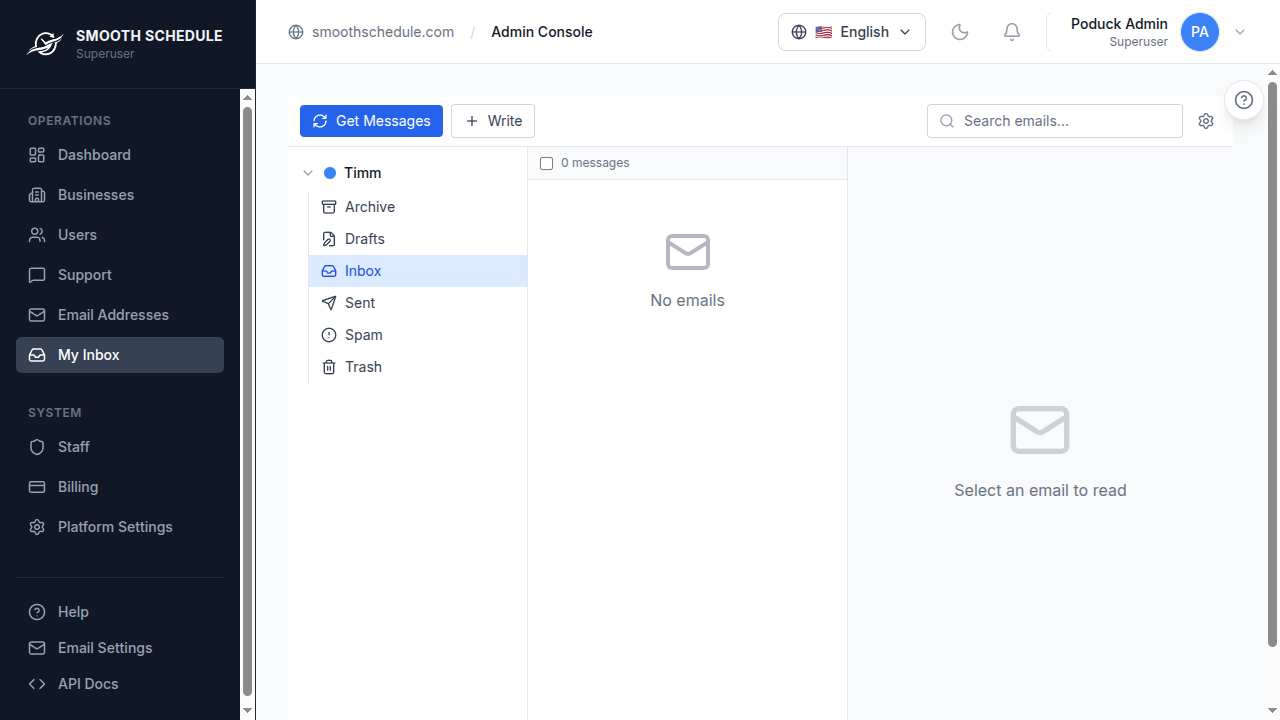Open email settings gear icon
Screen dimensions: 1280x720
1206,121
